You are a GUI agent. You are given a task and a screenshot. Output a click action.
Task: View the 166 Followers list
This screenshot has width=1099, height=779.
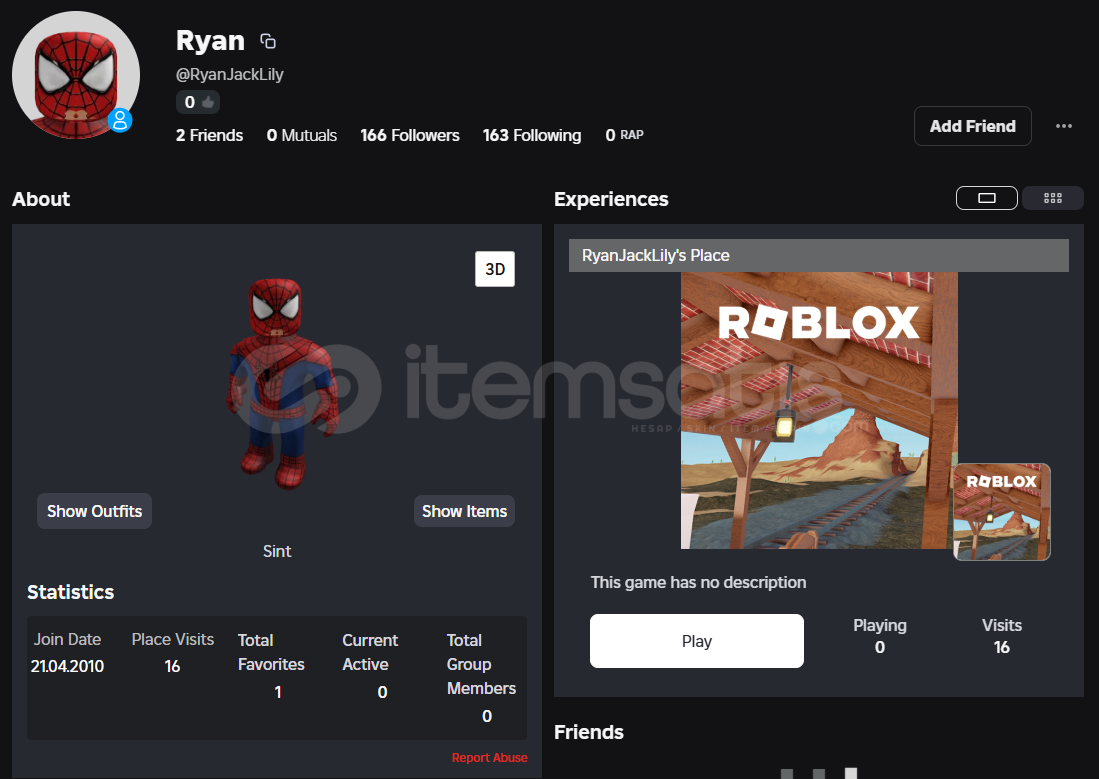tap(410, 135)
